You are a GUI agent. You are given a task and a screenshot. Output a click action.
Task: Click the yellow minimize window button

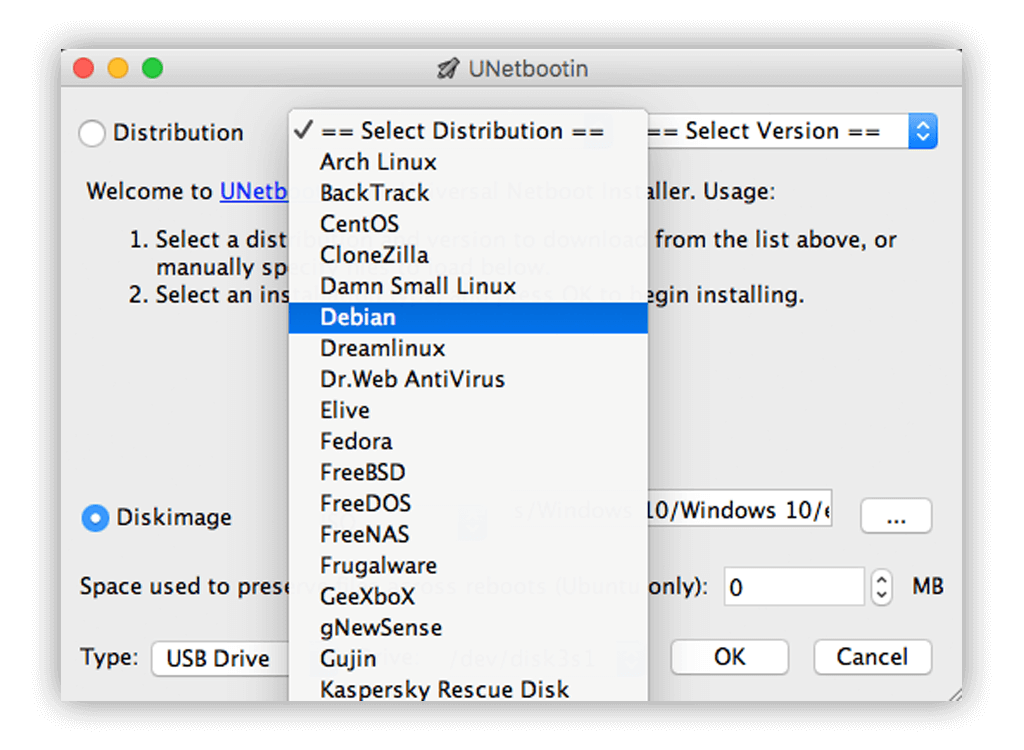(118, 68)
